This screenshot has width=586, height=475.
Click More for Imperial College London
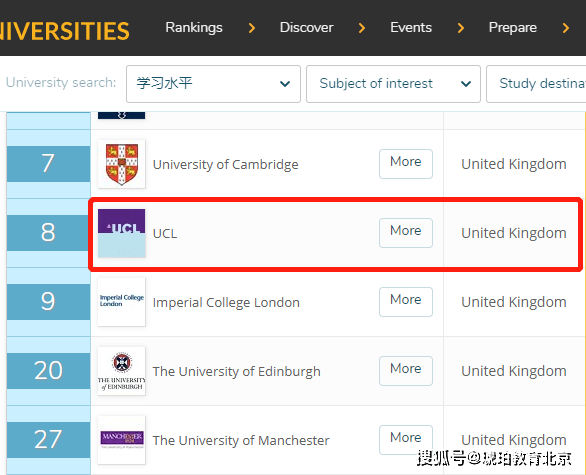[x=406, y=302]
